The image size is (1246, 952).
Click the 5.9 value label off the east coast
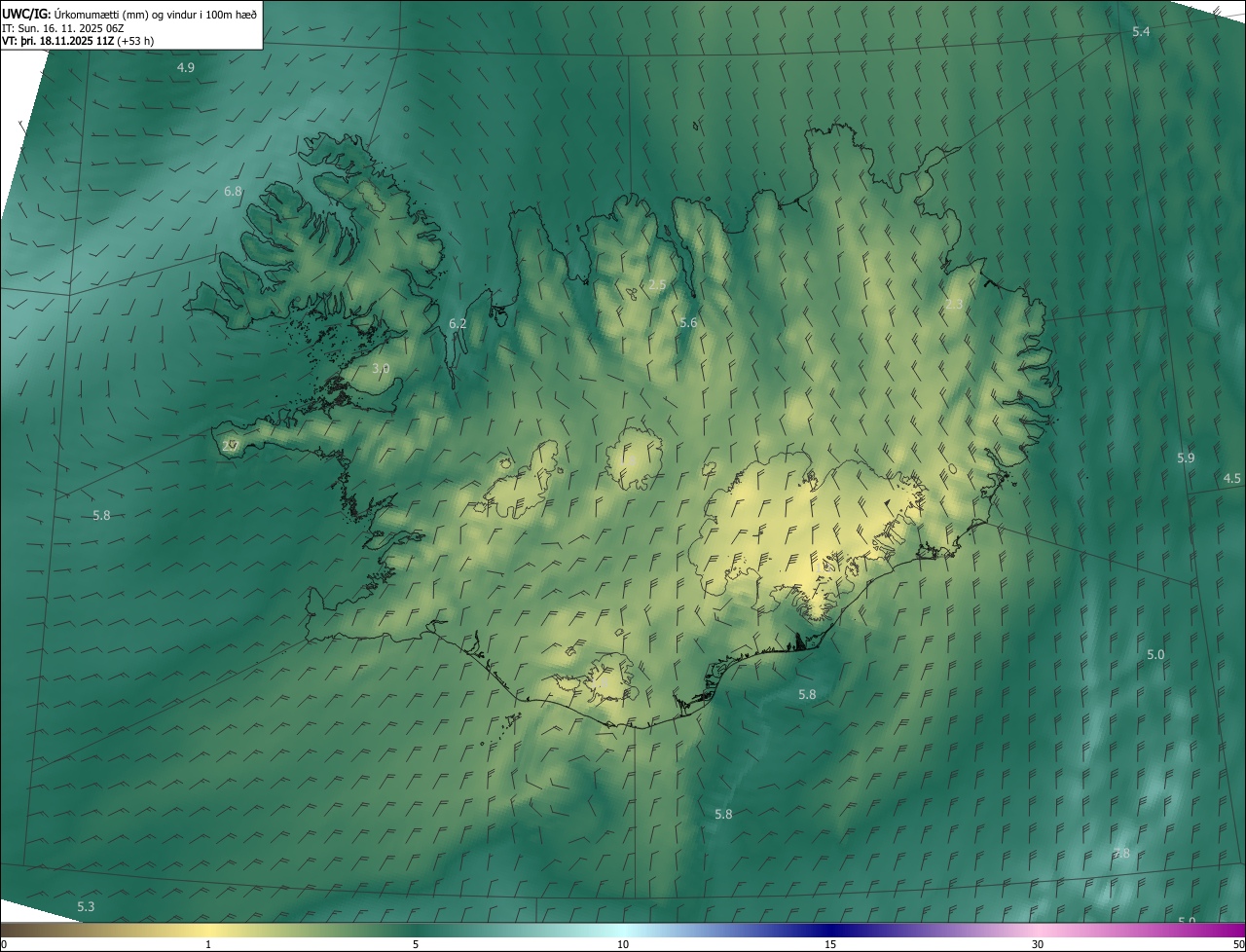pyautogui.click(x=1186, y=458)
